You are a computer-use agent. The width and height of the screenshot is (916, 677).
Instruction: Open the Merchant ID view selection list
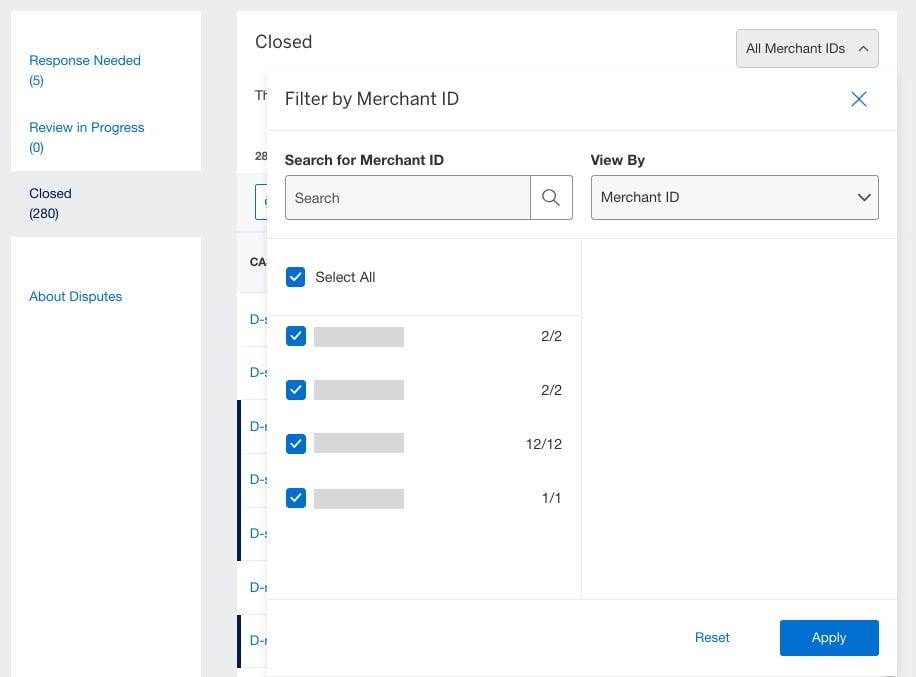pos(734,197)
